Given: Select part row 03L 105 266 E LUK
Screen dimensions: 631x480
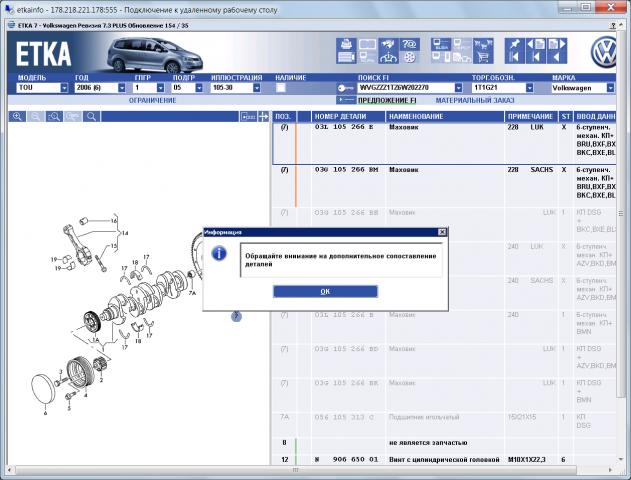Looking at the screenshot, I should coord(444,143).
